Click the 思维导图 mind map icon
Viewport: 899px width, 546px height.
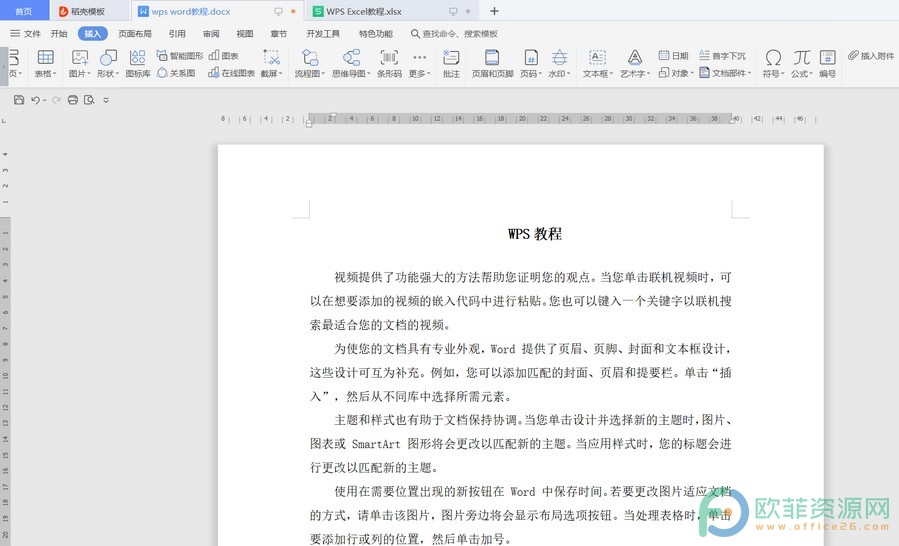pos(351,57)
